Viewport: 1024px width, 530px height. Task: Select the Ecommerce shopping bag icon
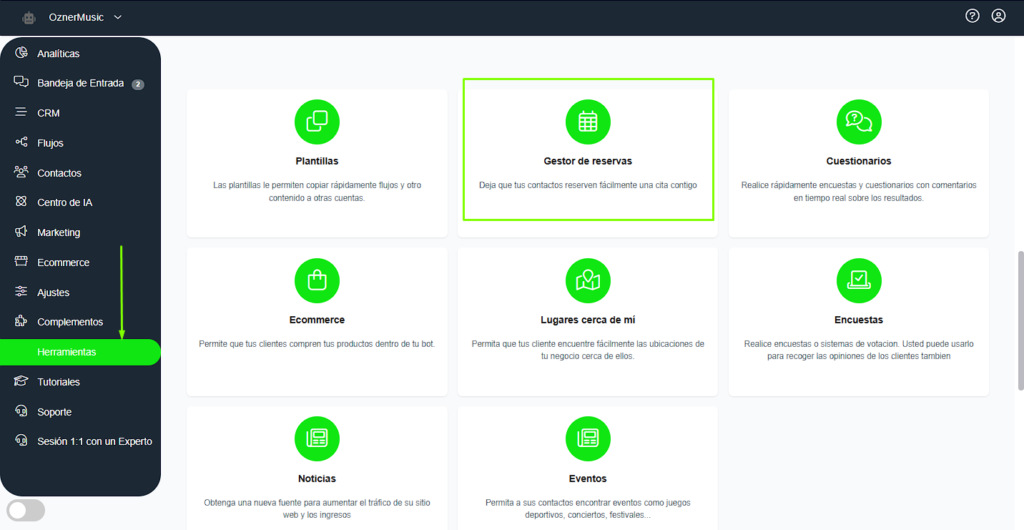[317, 280]
